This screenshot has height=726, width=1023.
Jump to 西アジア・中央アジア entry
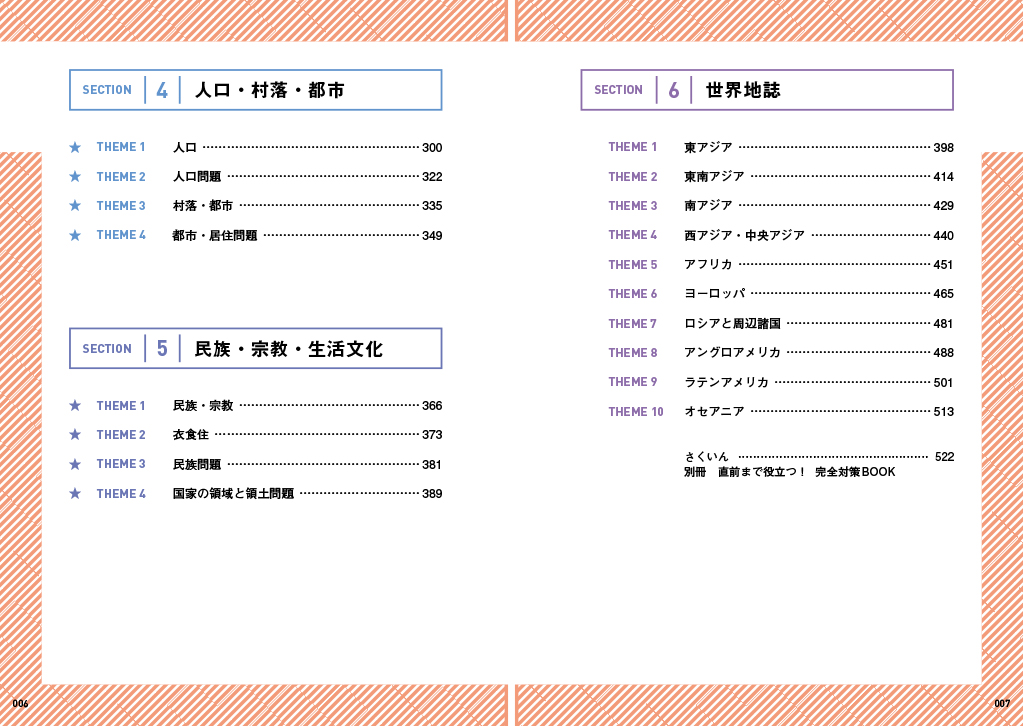[x=744, y=236]
